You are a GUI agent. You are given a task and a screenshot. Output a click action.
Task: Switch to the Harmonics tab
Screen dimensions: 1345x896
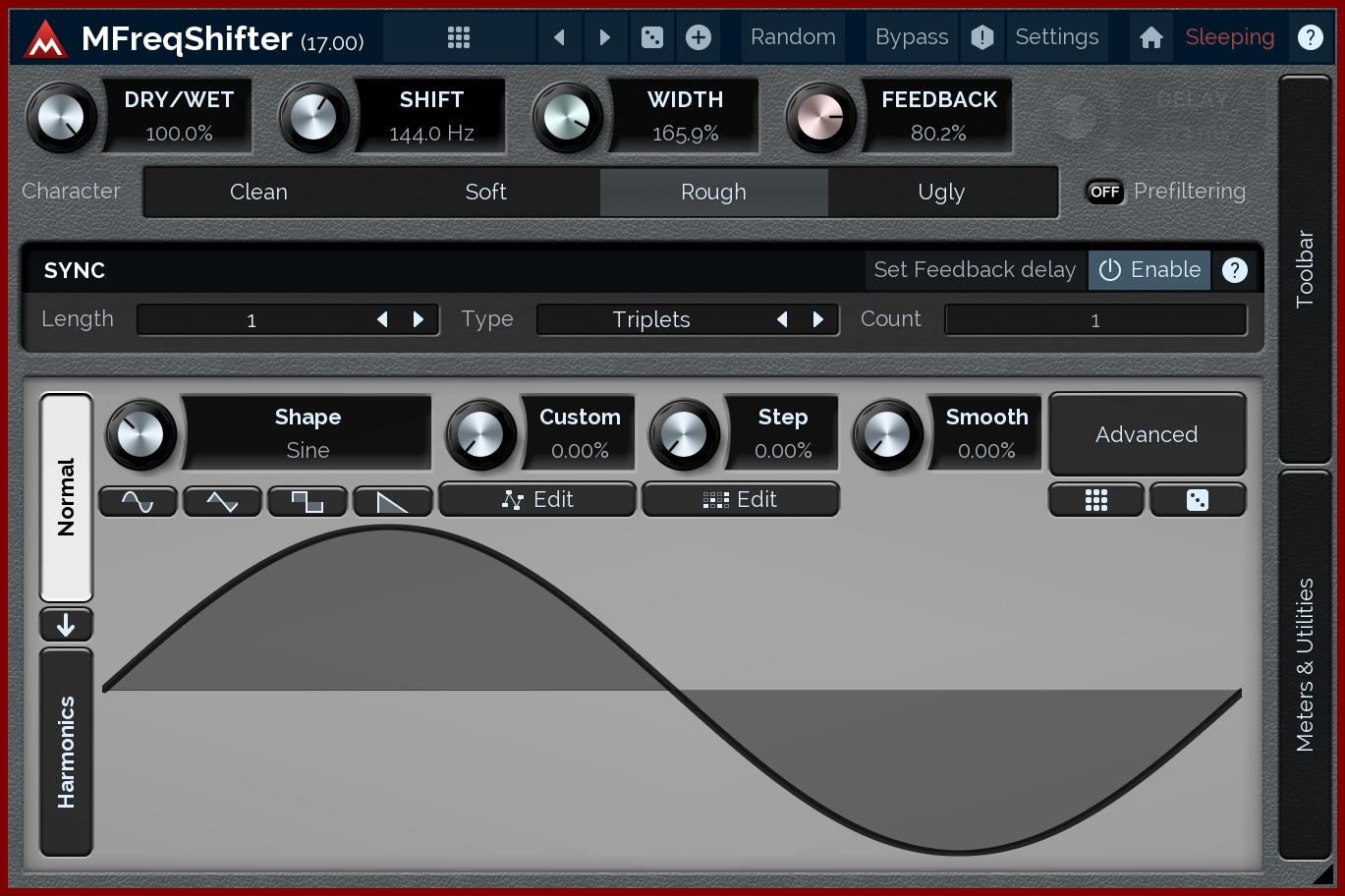[66, 752]
